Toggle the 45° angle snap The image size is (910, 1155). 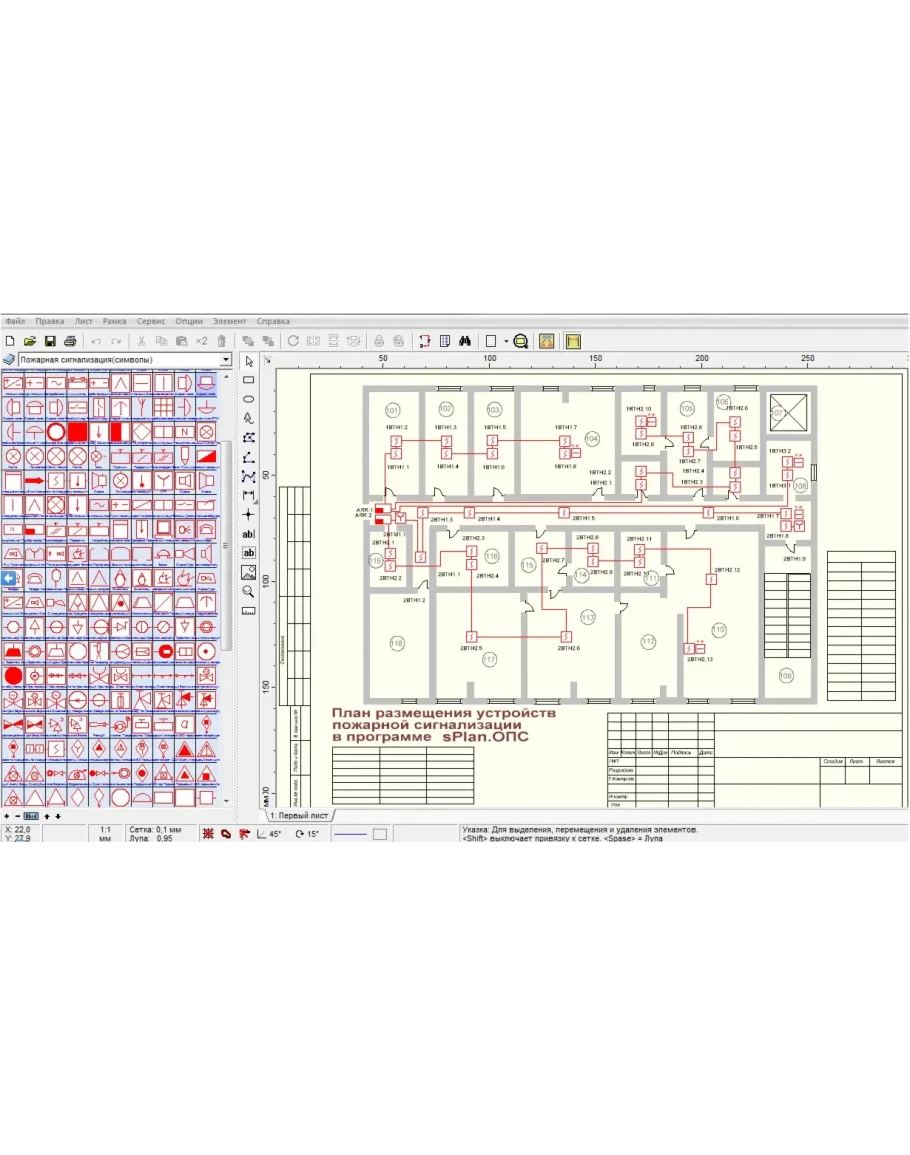(x=269, y=834)
